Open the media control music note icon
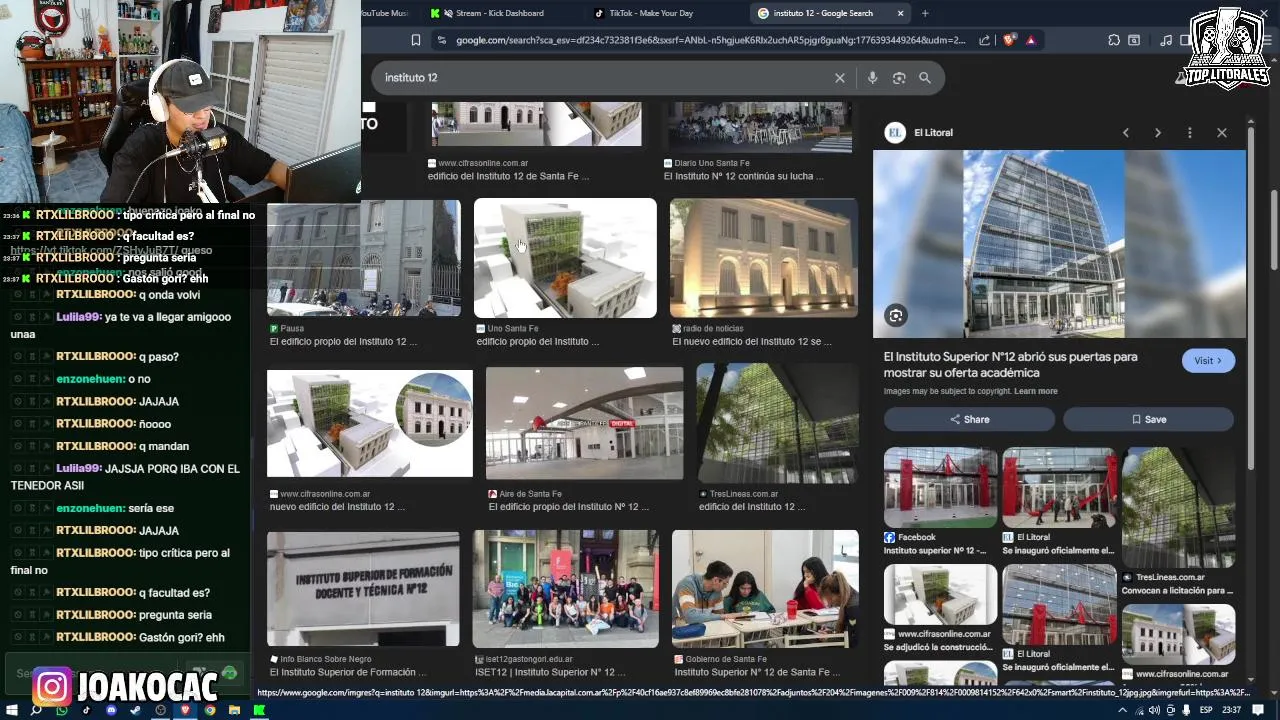 point(1166,40)
